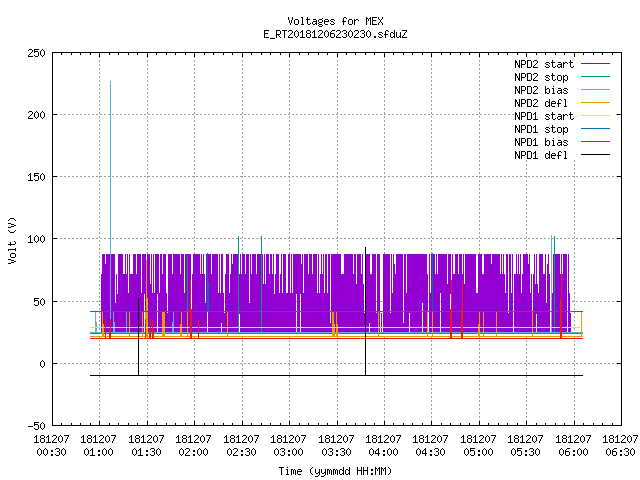
Task: Select the NPD2 bias legend label
Action: [x=541, y=90]
